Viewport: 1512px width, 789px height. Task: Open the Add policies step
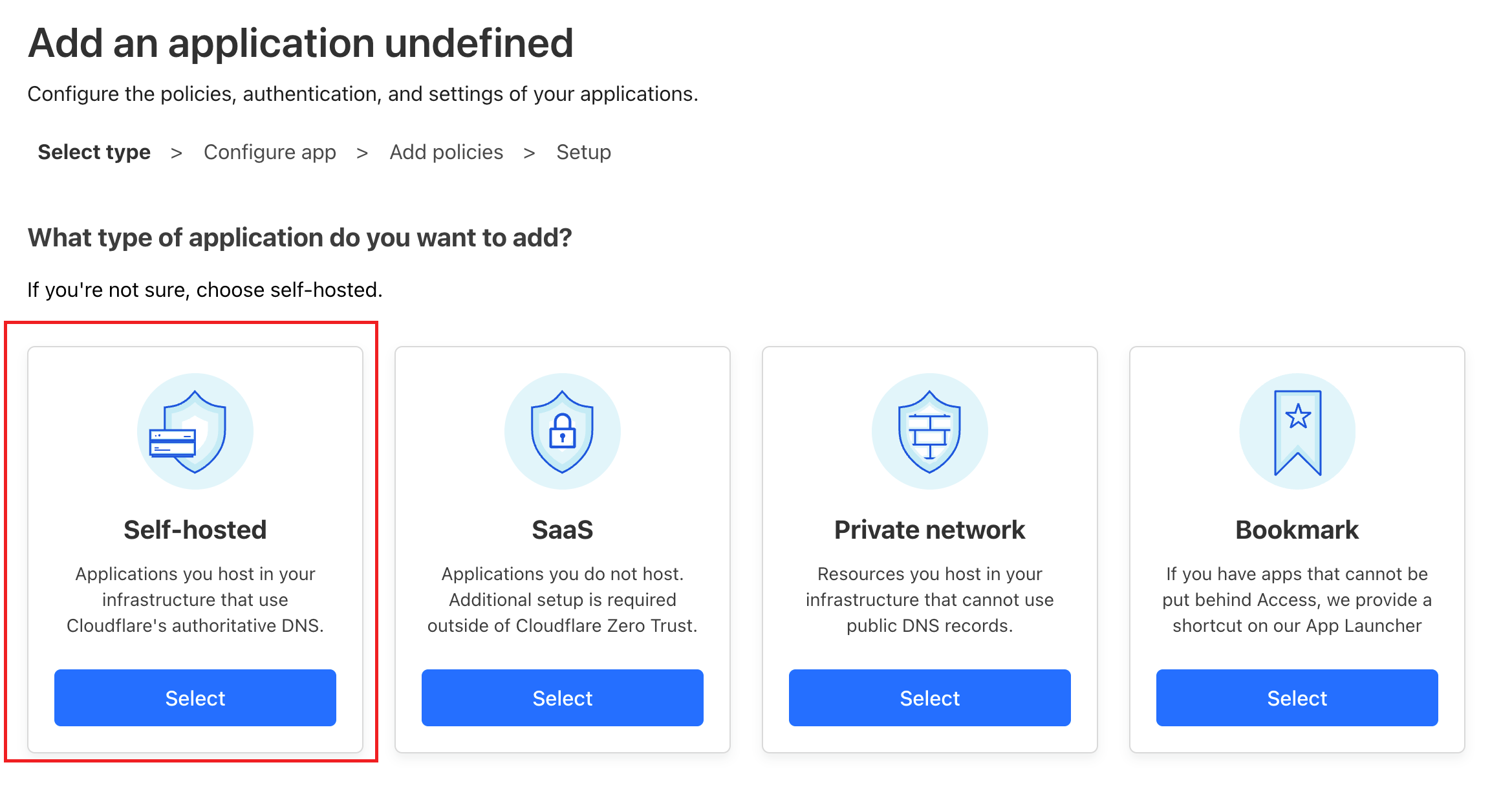pos(446,152)
